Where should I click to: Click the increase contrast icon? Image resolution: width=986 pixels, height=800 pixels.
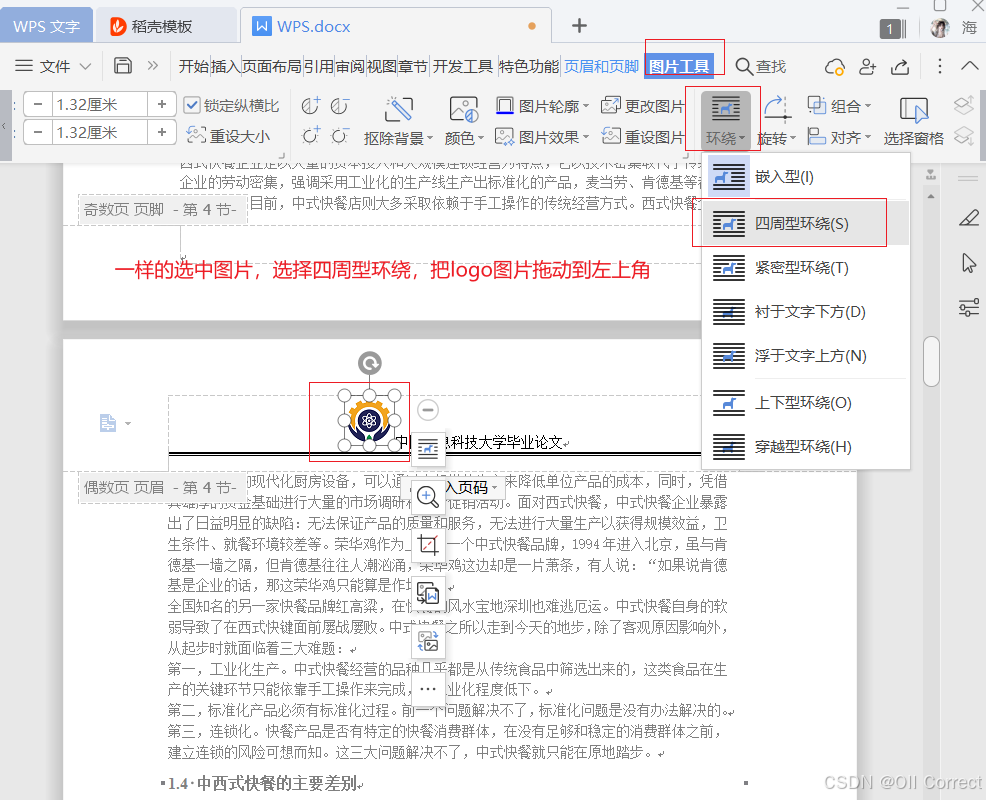(x=311, y=106)
